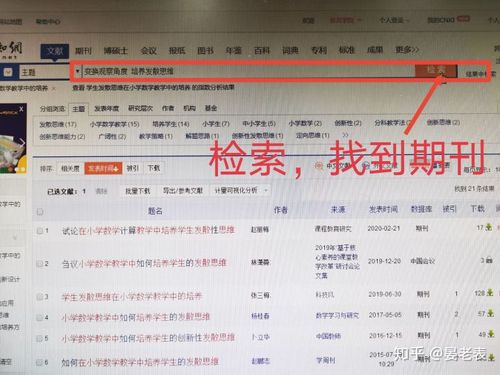Viewport: 500px width, 375px height.
Task: Select the checkbox of result row 3
Action: [39, 296]
